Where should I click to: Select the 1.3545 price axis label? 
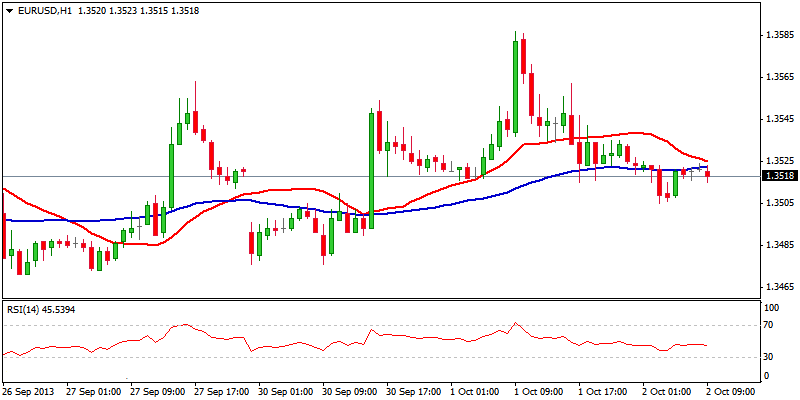click(779, 119)
